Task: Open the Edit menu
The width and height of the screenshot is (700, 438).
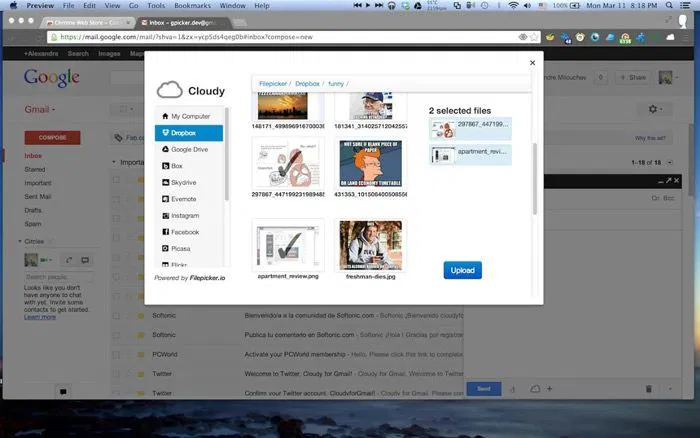Action: point(89,5)
